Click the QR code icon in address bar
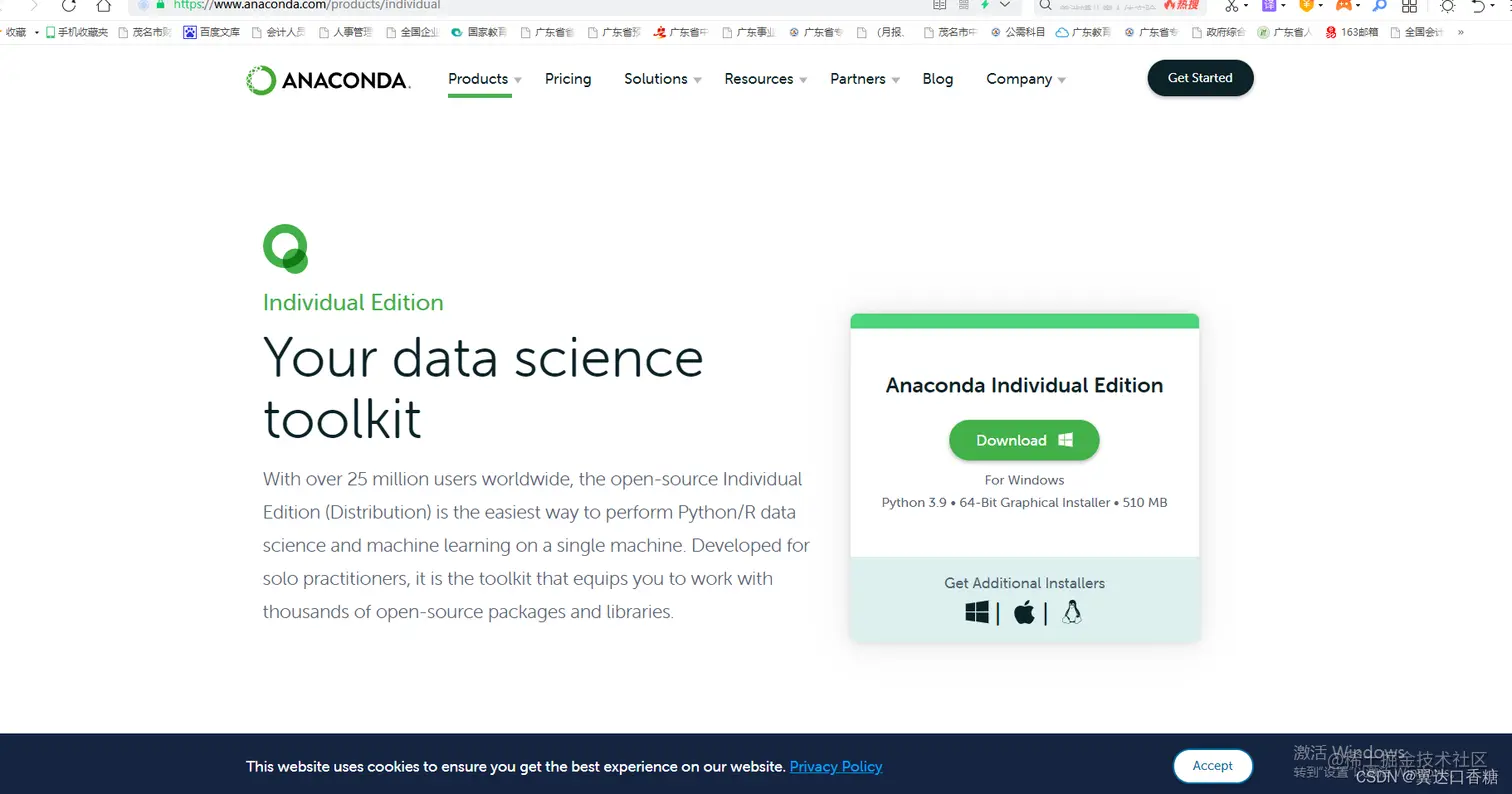This screenshot has height=794, width=1512. pos(964,5)
